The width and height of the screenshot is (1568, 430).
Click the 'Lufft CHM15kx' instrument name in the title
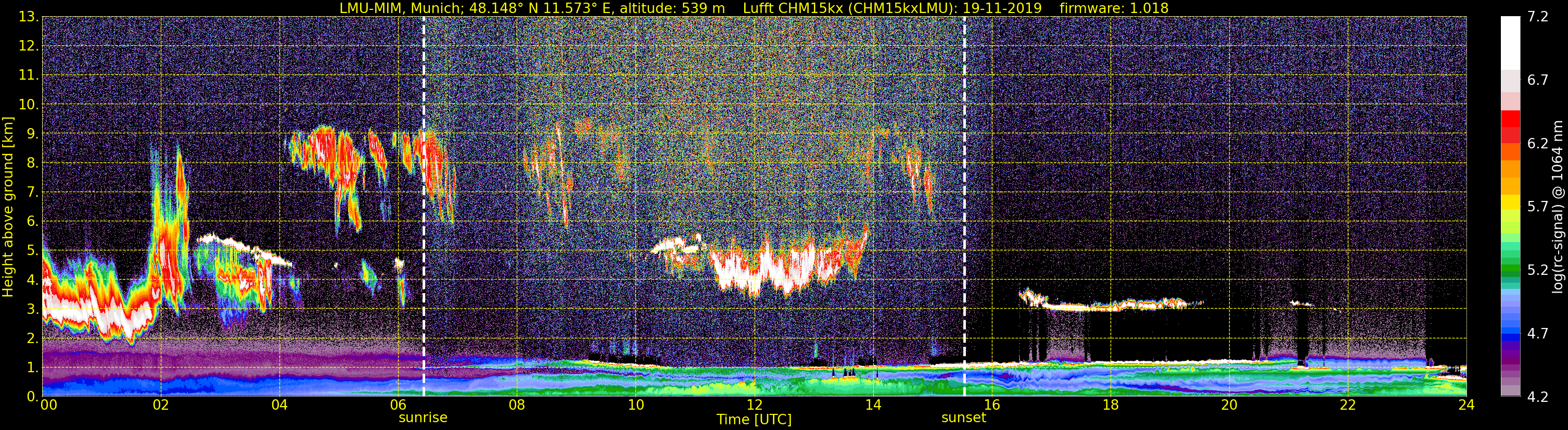coord(793,8)
